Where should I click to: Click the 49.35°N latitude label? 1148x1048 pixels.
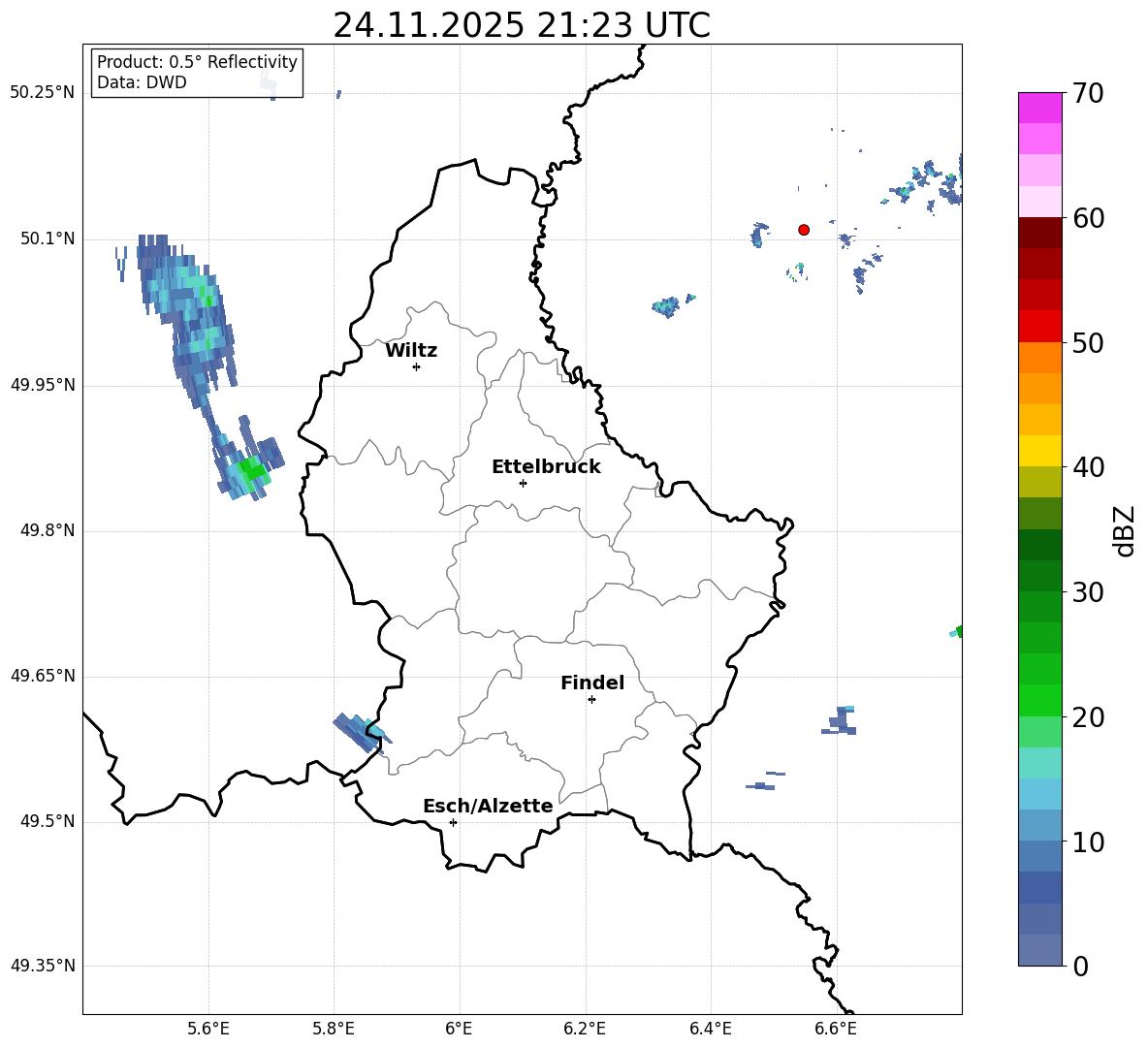(43, 966)
